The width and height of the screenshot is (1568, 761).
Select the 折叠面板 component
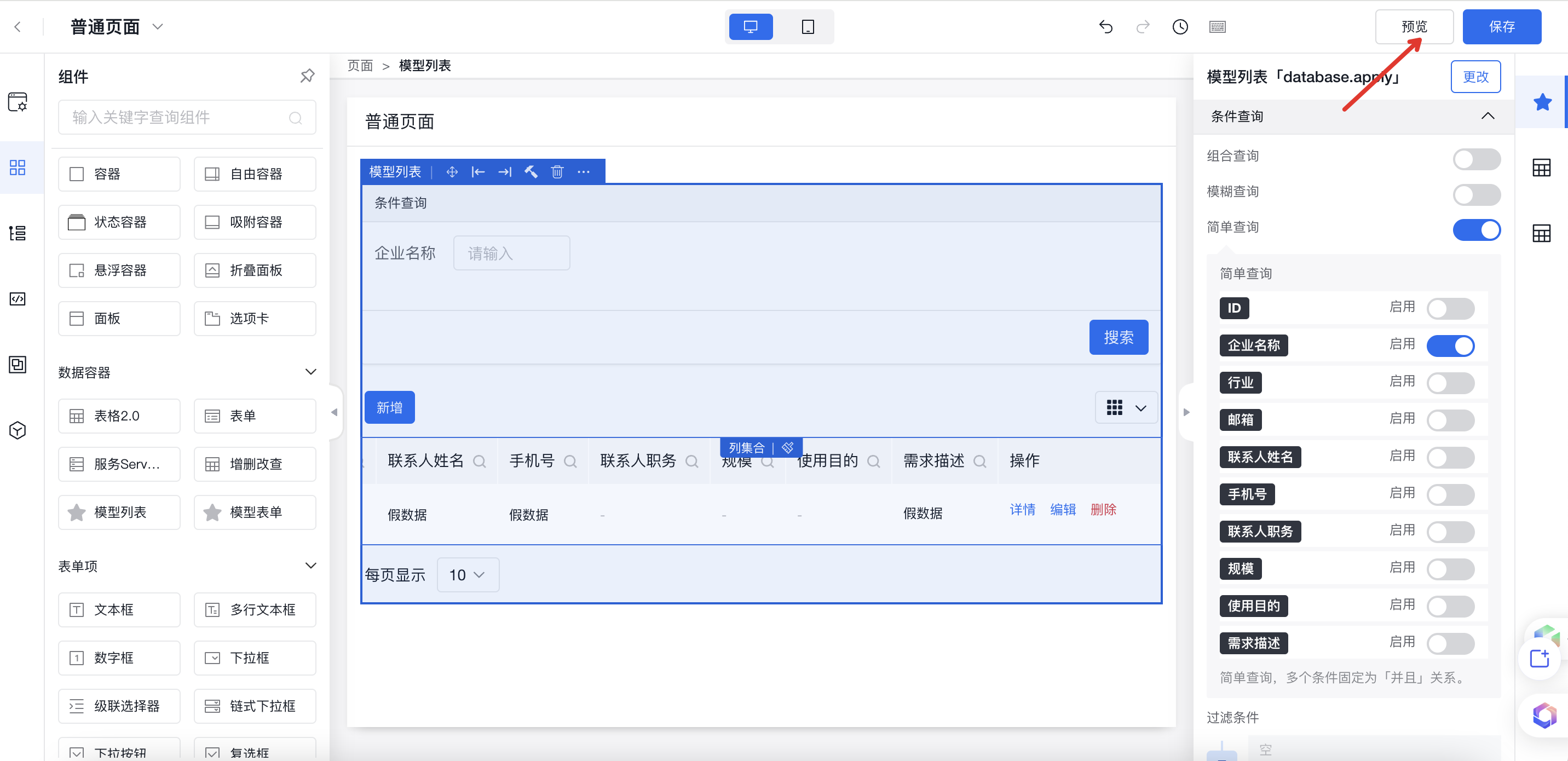pyautogui.click(x=255, y=270)
